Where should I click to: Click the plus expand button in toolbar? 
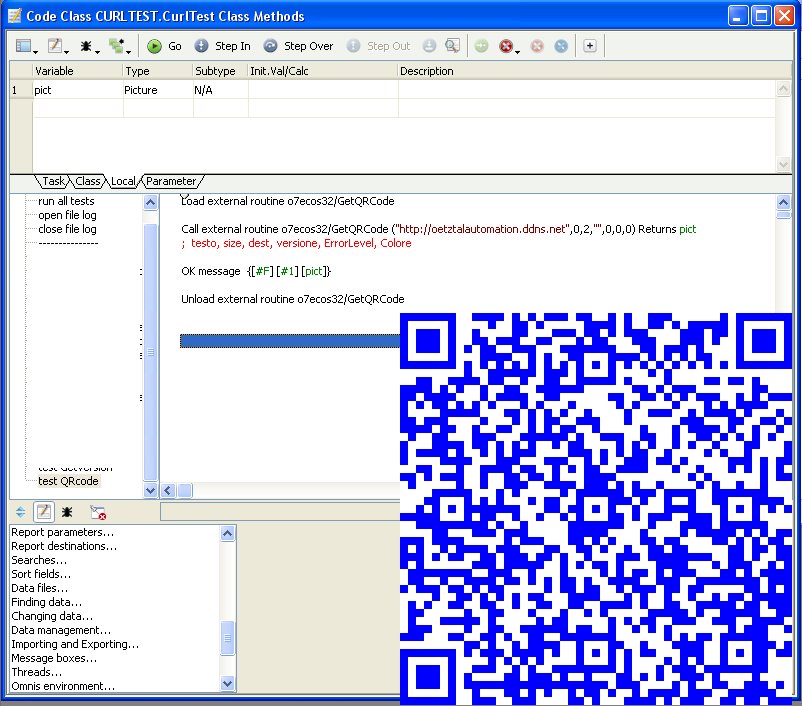(589, 46)
